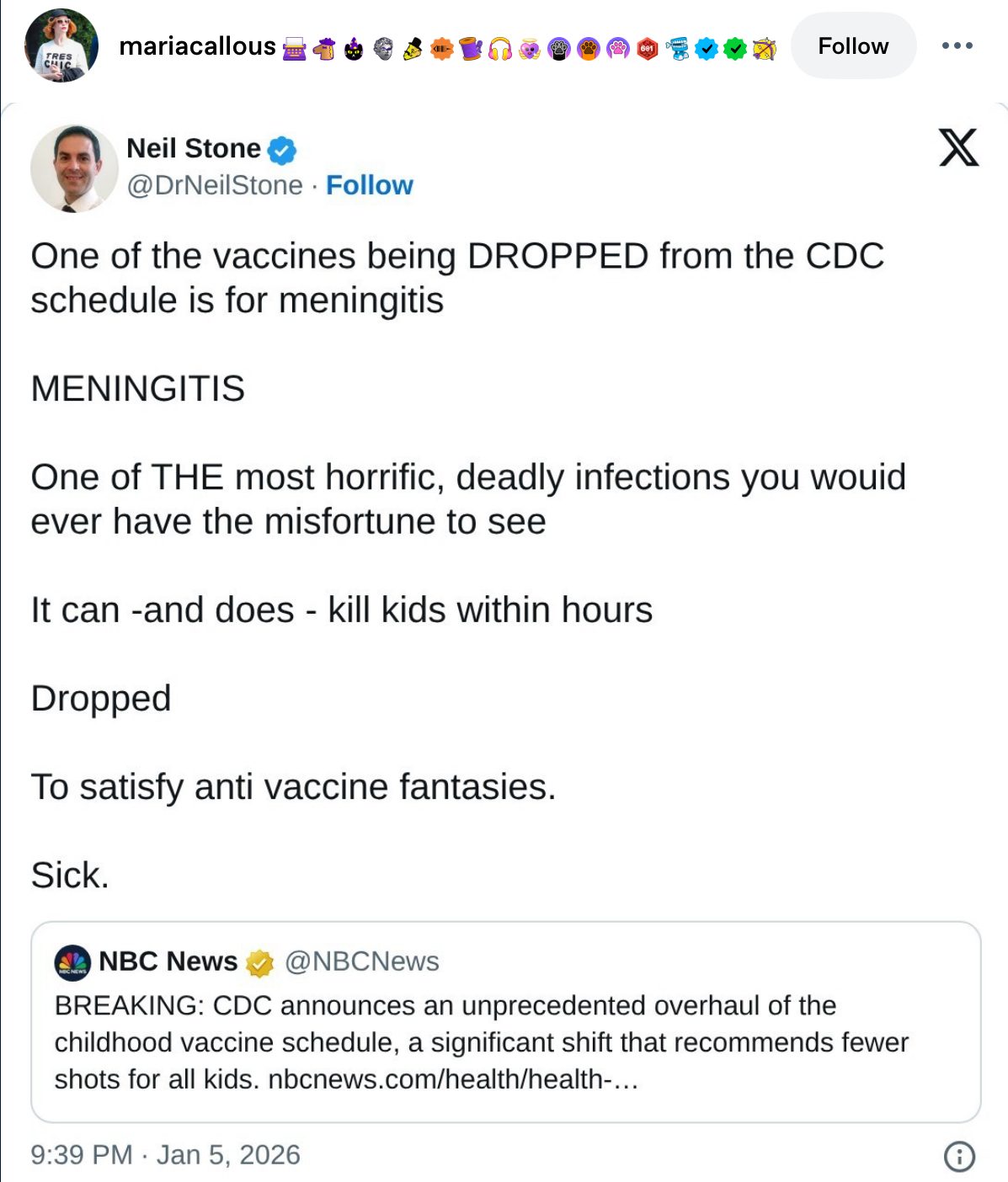Click the tweet info circle icon
The image size is (1008, 1182).
pos(959,1156)
